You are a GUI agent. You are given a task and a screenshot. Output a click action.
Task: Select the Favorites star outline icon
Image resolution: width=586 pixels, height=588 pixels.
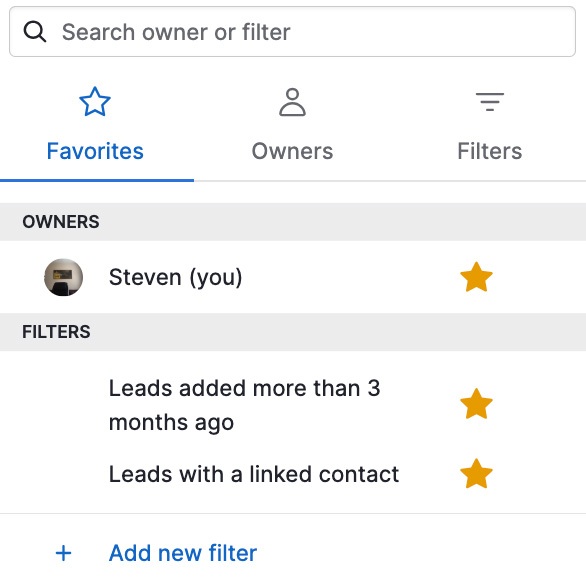click(x=95, y=102)
